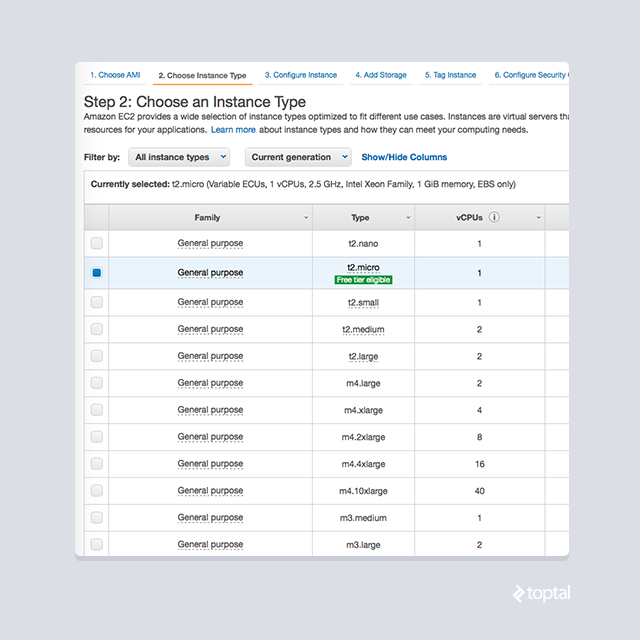Open the Family column sort arrow
This screenshot has width=640, height=640.
coord(306,218)
